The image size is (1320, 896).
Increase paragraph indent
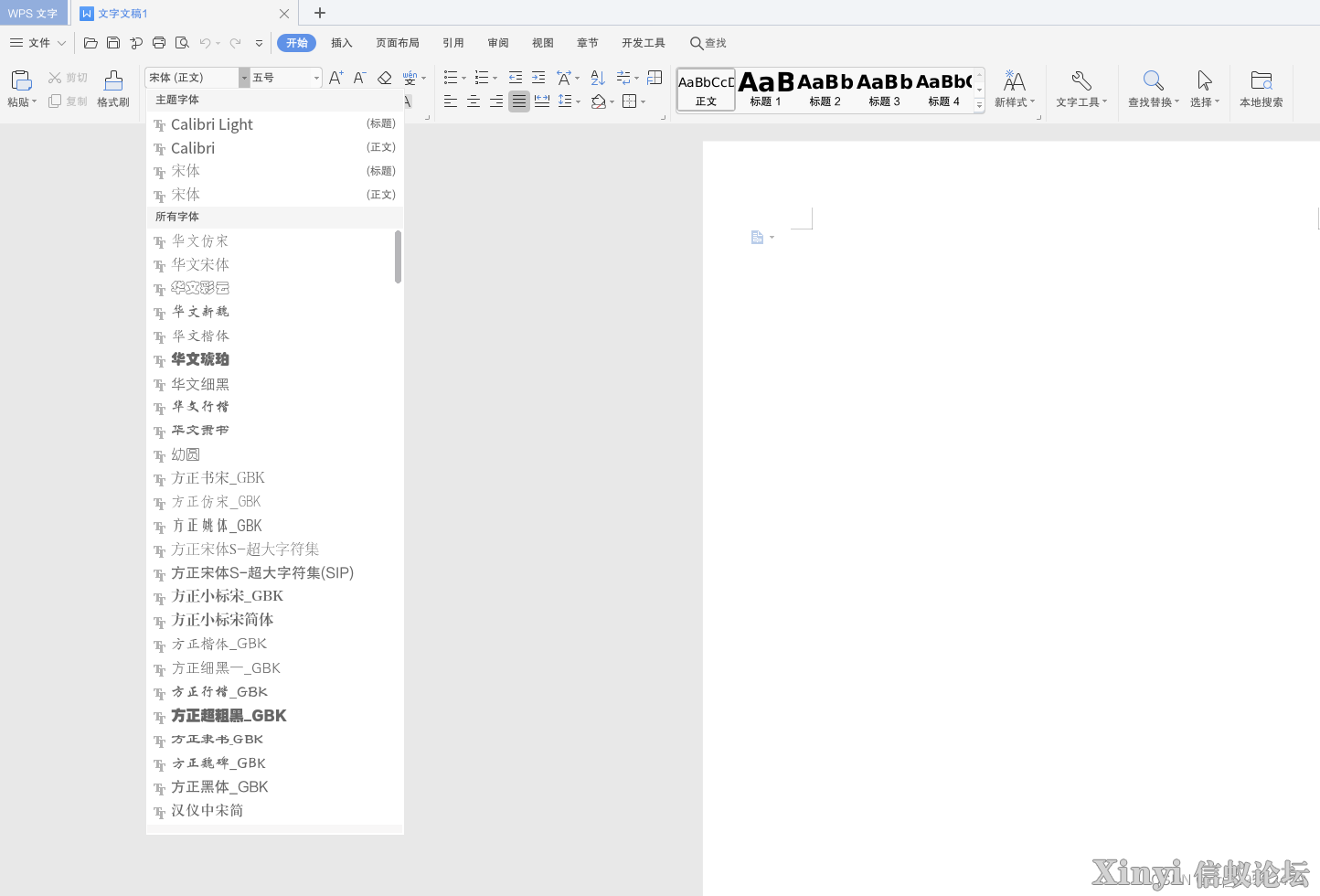538,78
